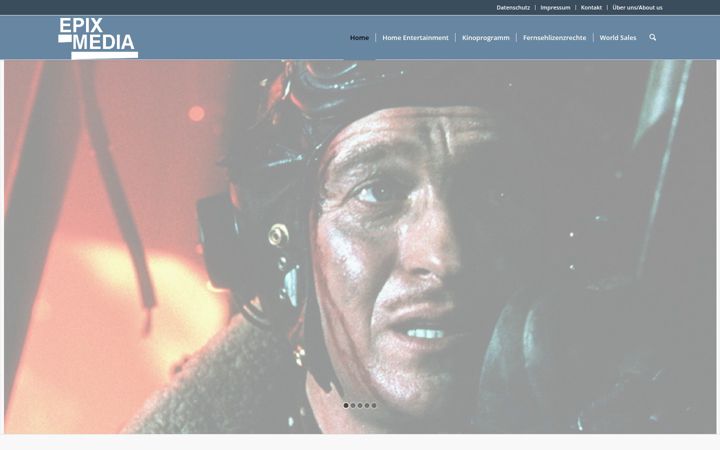
Task: Select the first slider dot
Action: (346, 405)
